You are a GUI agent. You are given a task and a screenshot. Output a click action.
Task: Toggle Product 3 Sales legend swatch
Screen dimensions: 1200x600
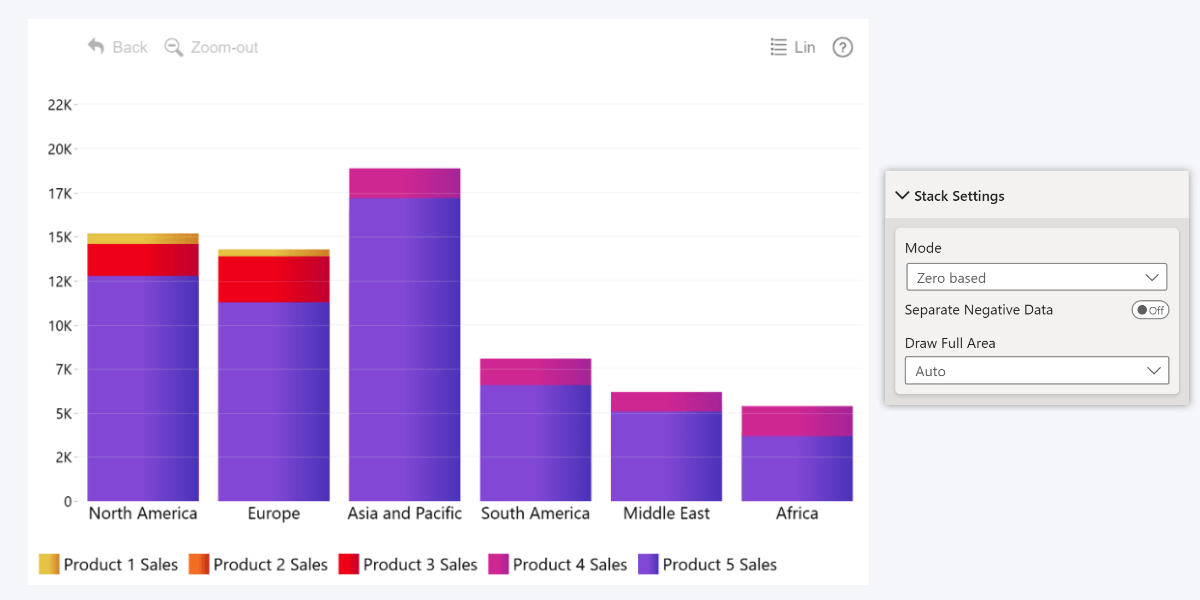[349, 565]
